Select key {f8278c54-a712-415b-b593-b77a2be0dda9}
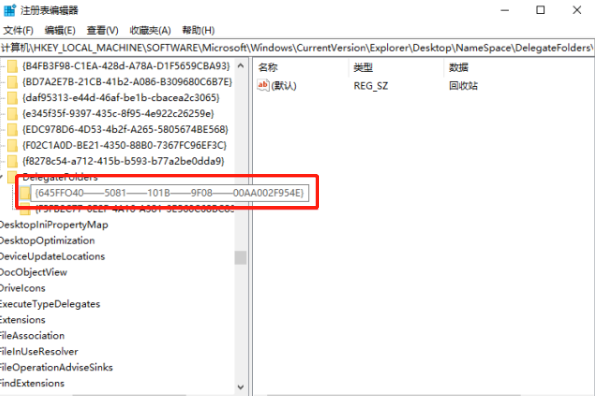 [123, 161]
